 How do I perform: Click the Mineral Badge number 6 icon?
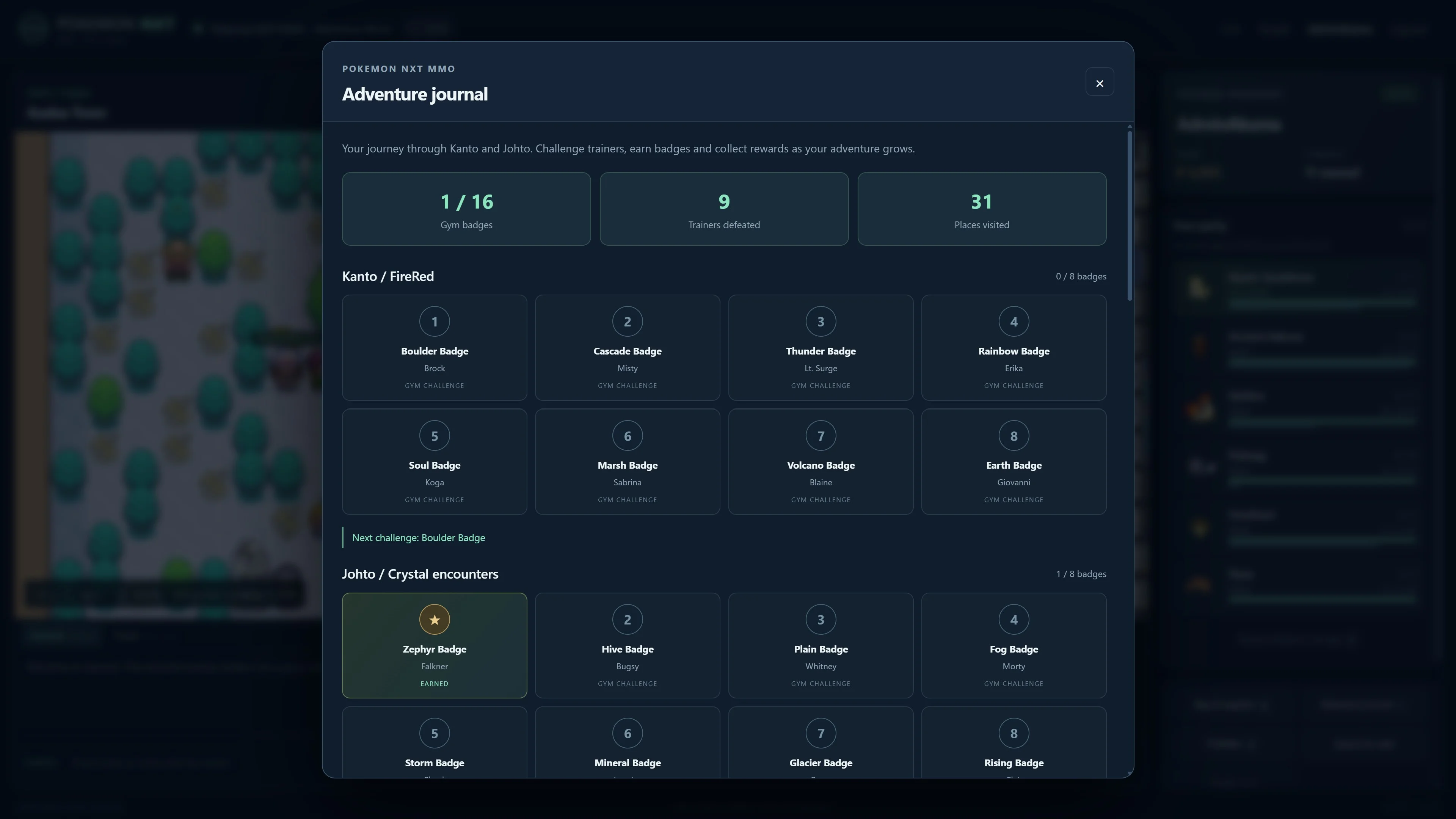coord(628,733)
